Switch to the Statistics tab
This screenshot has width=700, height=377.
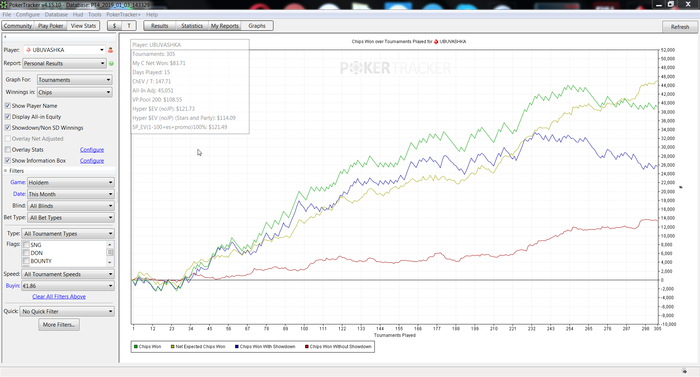(192, 26)
